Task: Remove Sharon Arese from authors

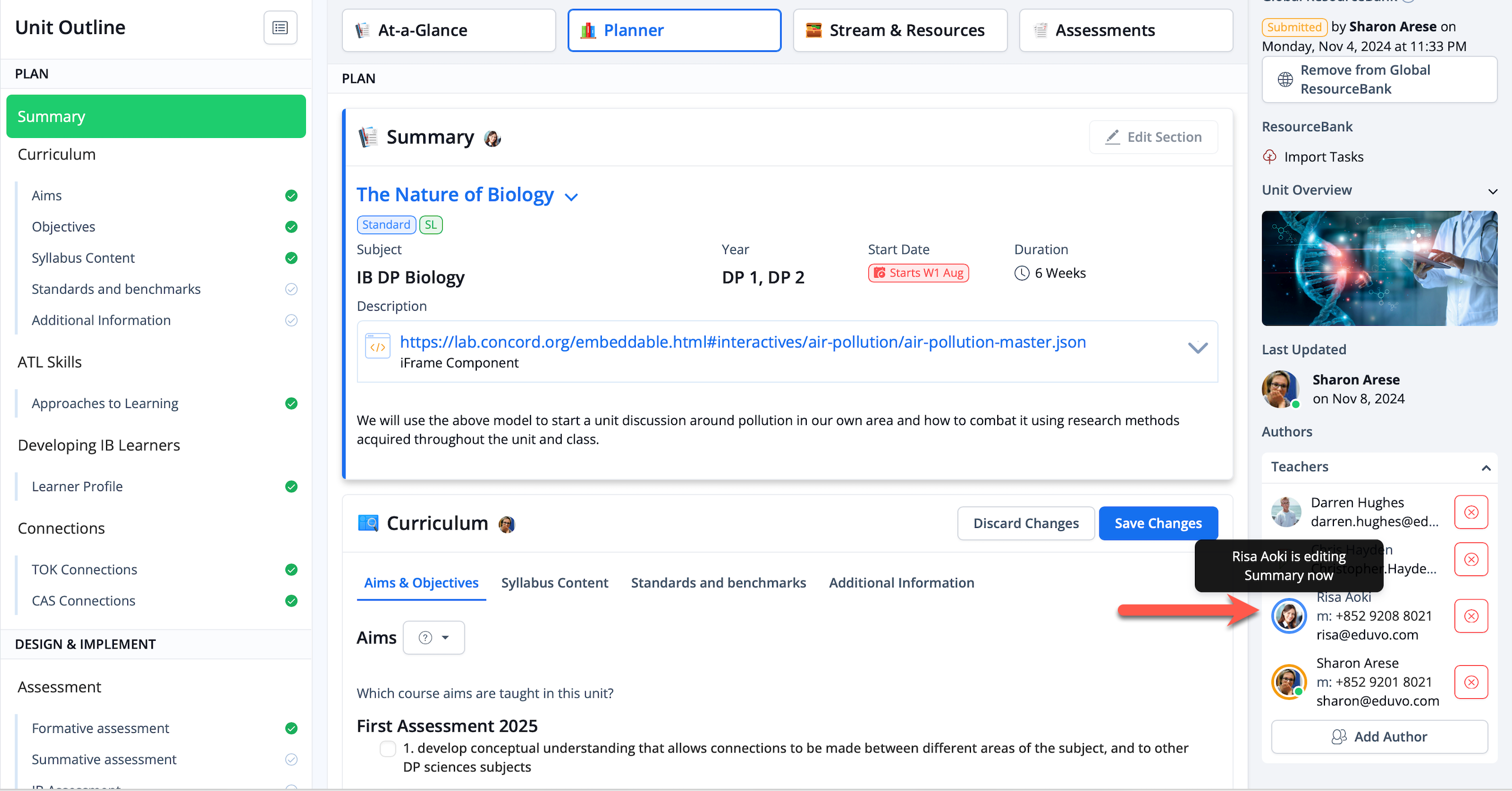Action: [x=1471, y=683]
